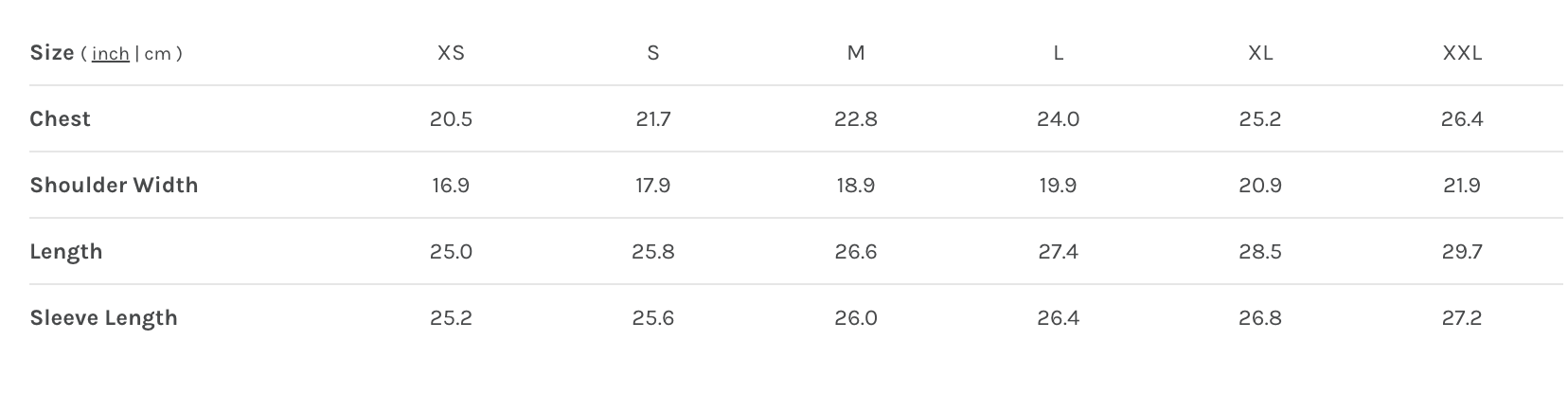Screen dimensions: 1568x394
Task: Select the L size column header
Action: click(1058, 53)
